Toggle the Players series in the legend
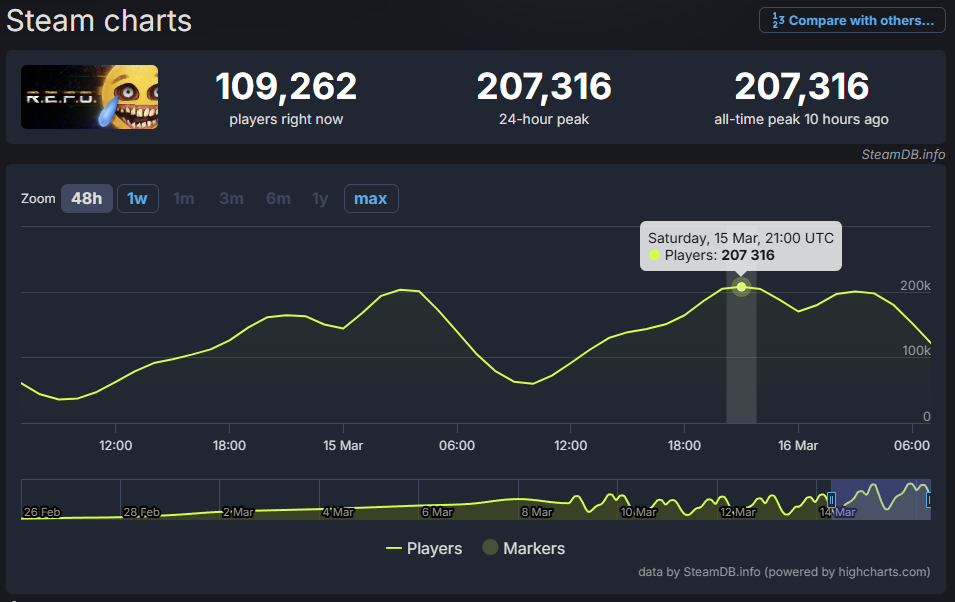This screenshot has width=955, height=602. [x=424, y=548]
